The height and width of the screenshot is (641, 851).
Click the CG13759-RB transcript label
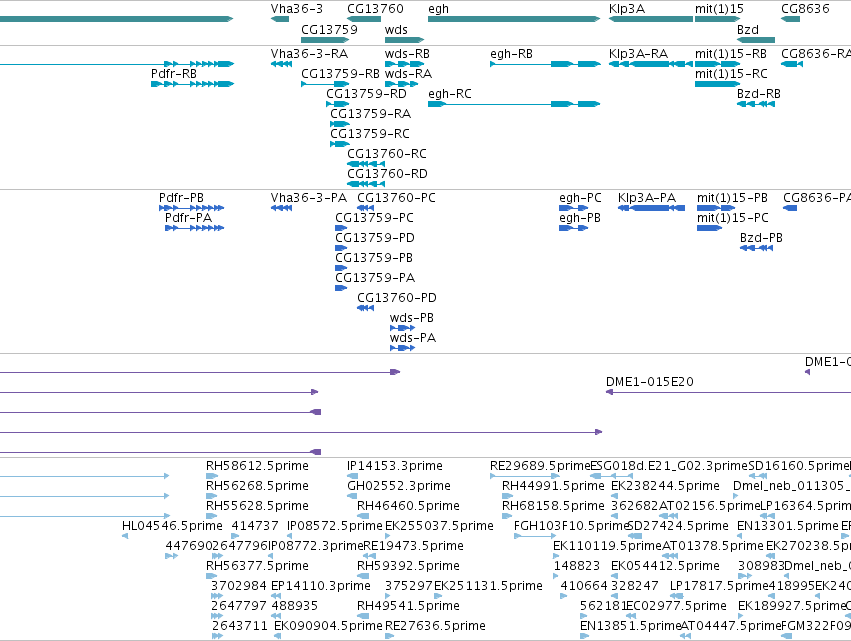tap(340, 73)
